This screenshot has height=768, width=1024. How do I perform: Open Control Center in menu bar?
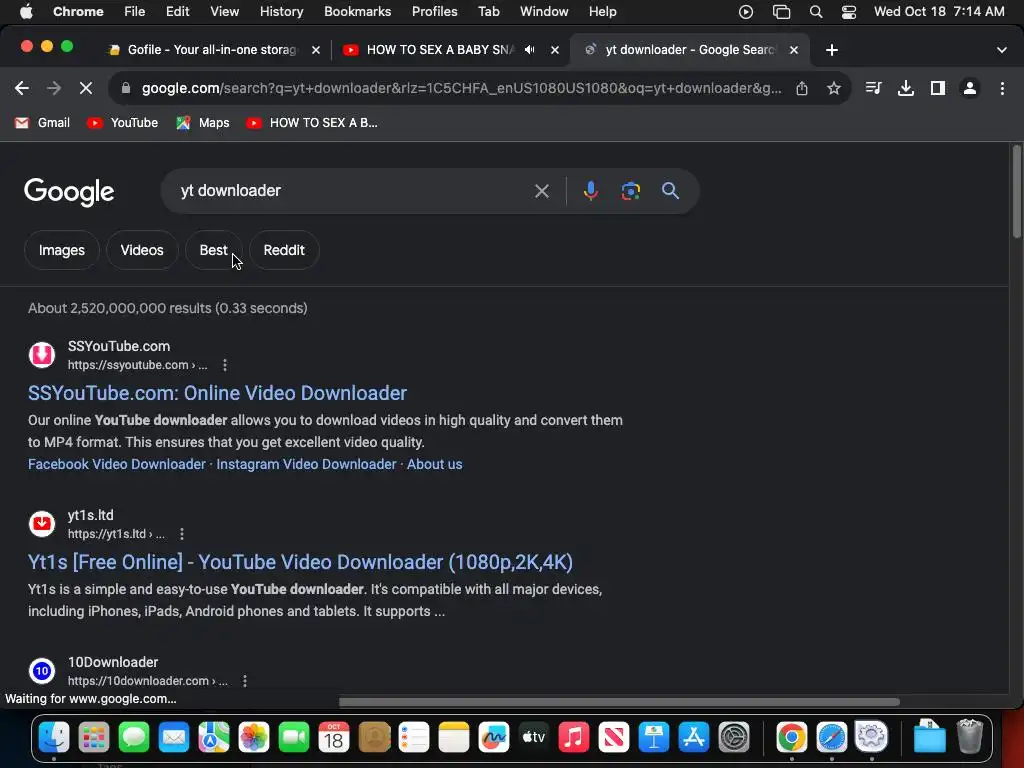point(848,12)
